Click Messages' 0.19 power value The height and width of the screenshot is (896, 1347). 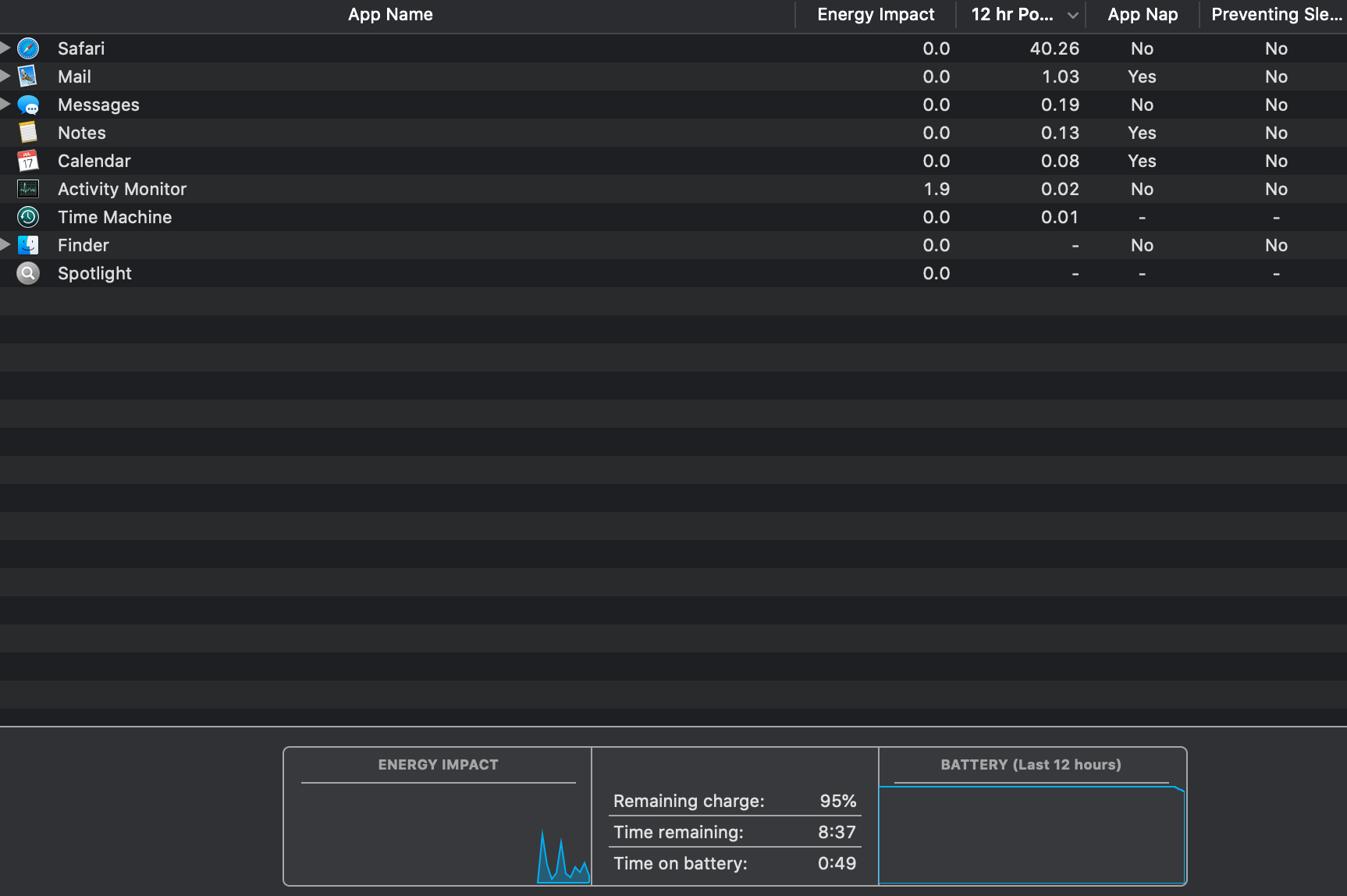pos(1060,105)
